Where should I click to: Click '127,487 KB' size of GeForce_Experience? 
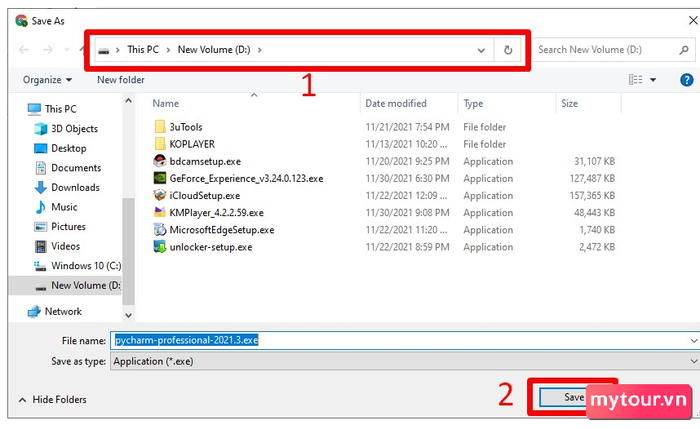pyautogui.click(x=592, y=179)
